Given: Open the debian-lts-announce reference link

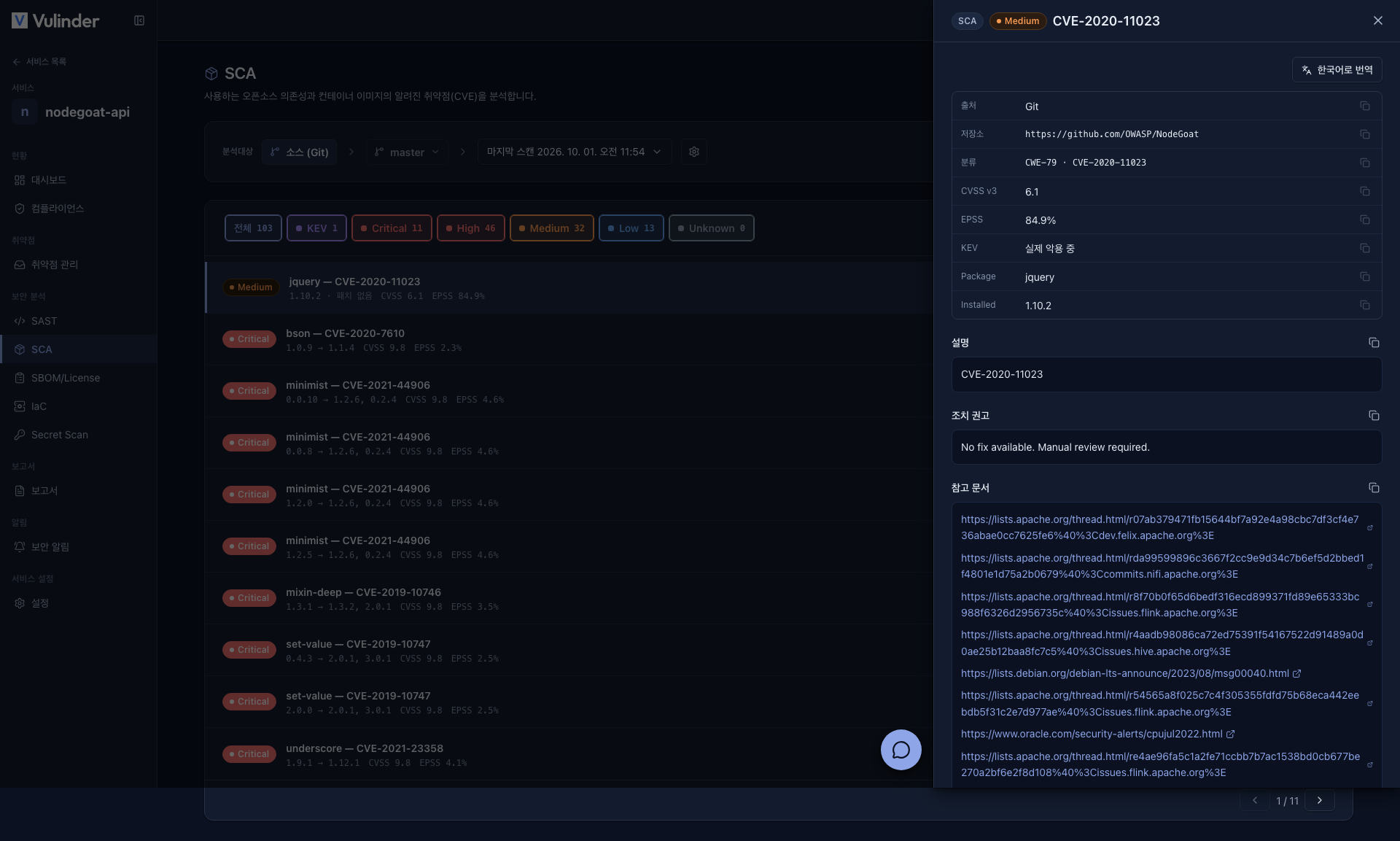Looking at the screenshot, I should point(1130,673).
